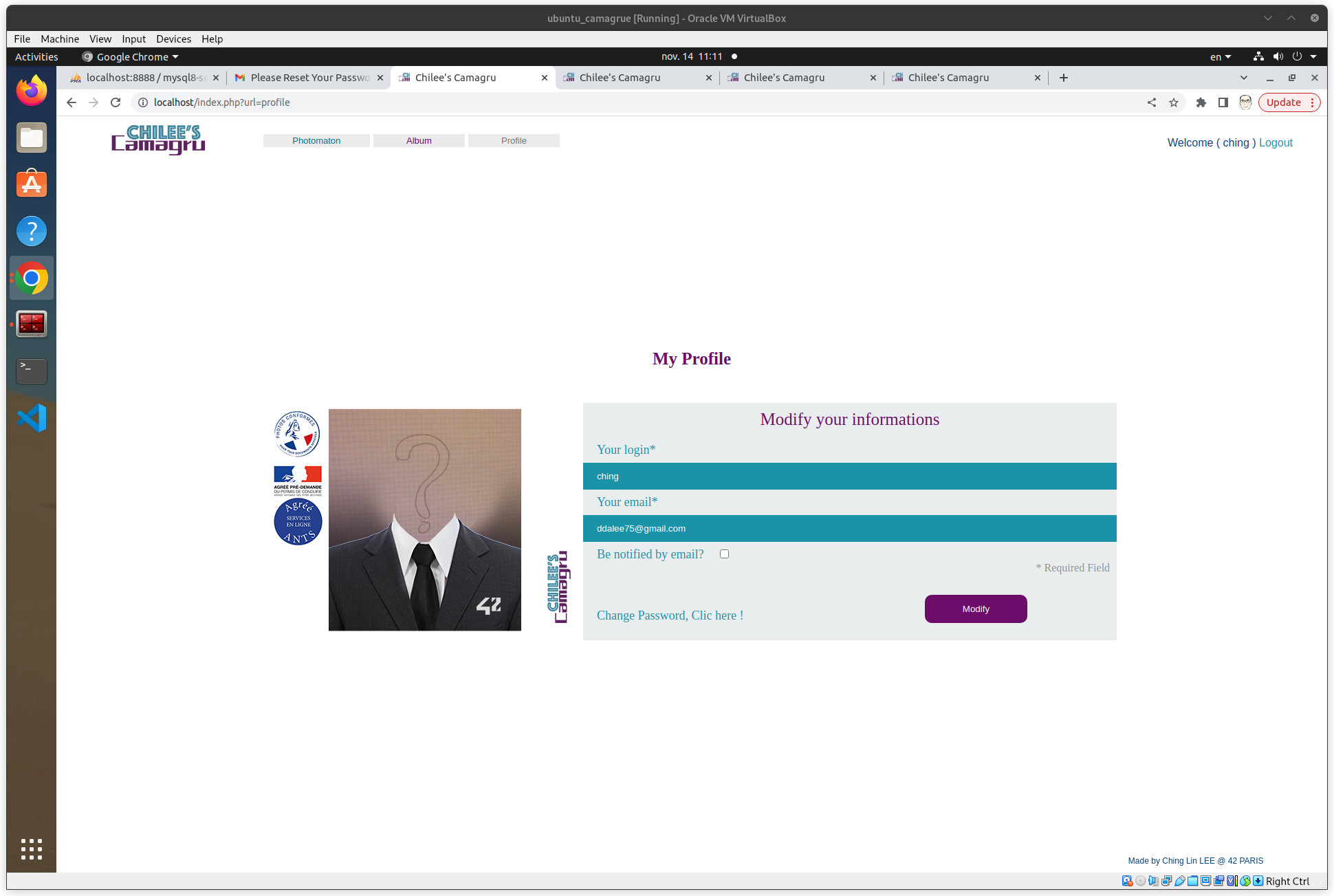This screenshot has height=896, width=1334.
Task: Click the profile portrait photo
Action: click(x=424, y=520)
